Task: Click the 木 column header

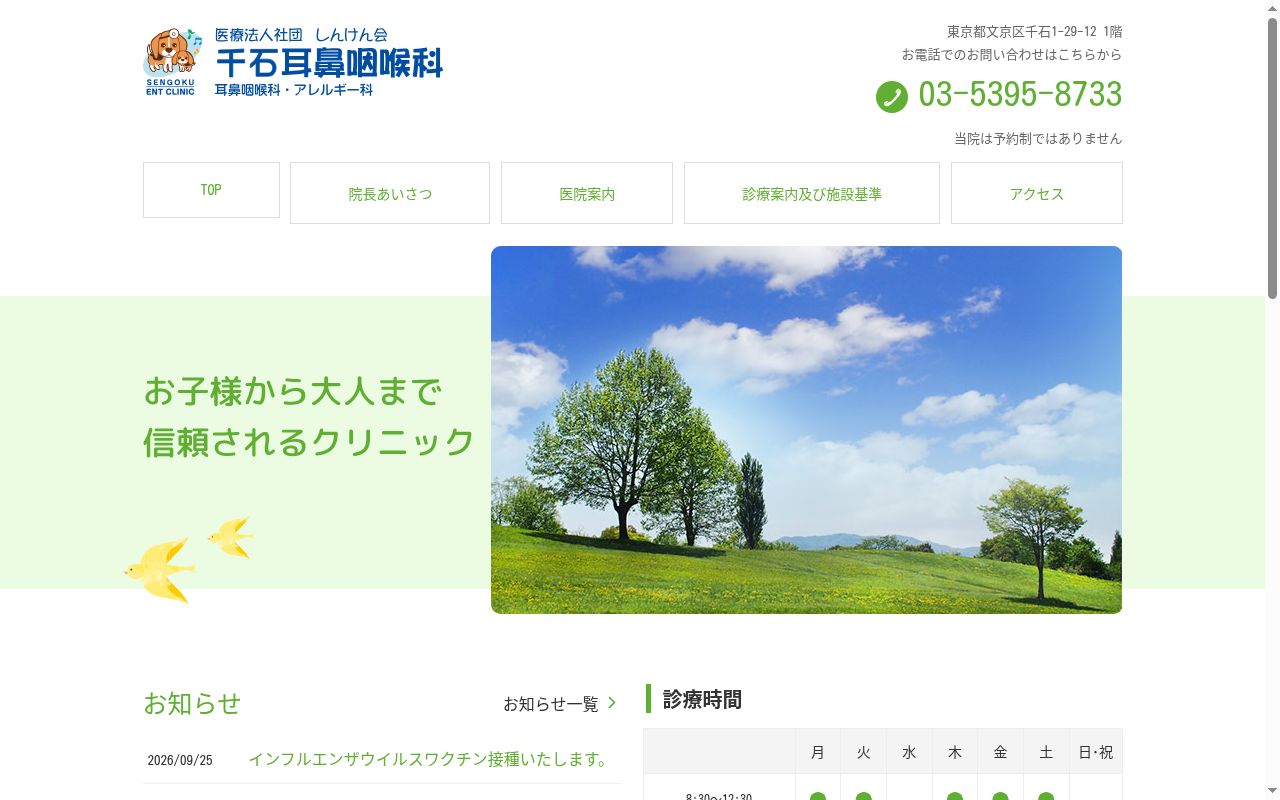Action: 955,752
